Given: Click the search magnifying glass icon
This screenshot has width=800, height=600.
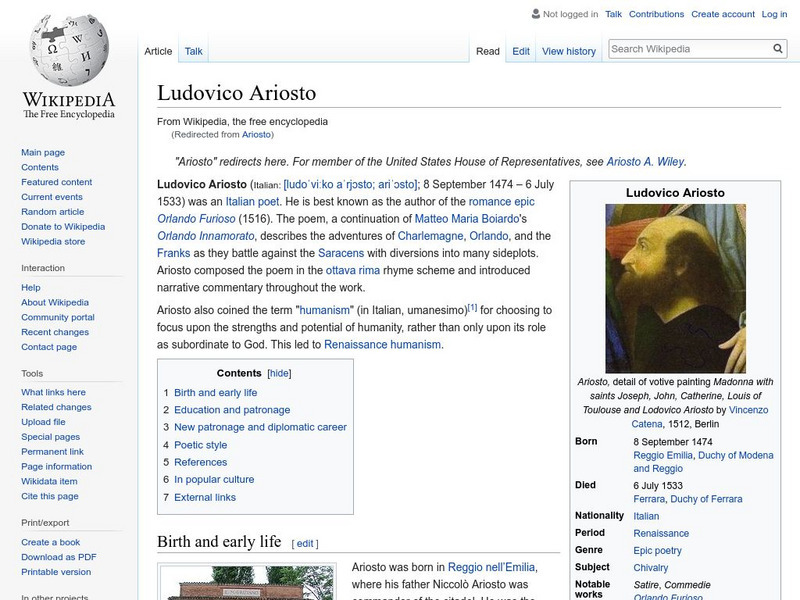Looking at the screenshot, I should (x=777, y=47).
